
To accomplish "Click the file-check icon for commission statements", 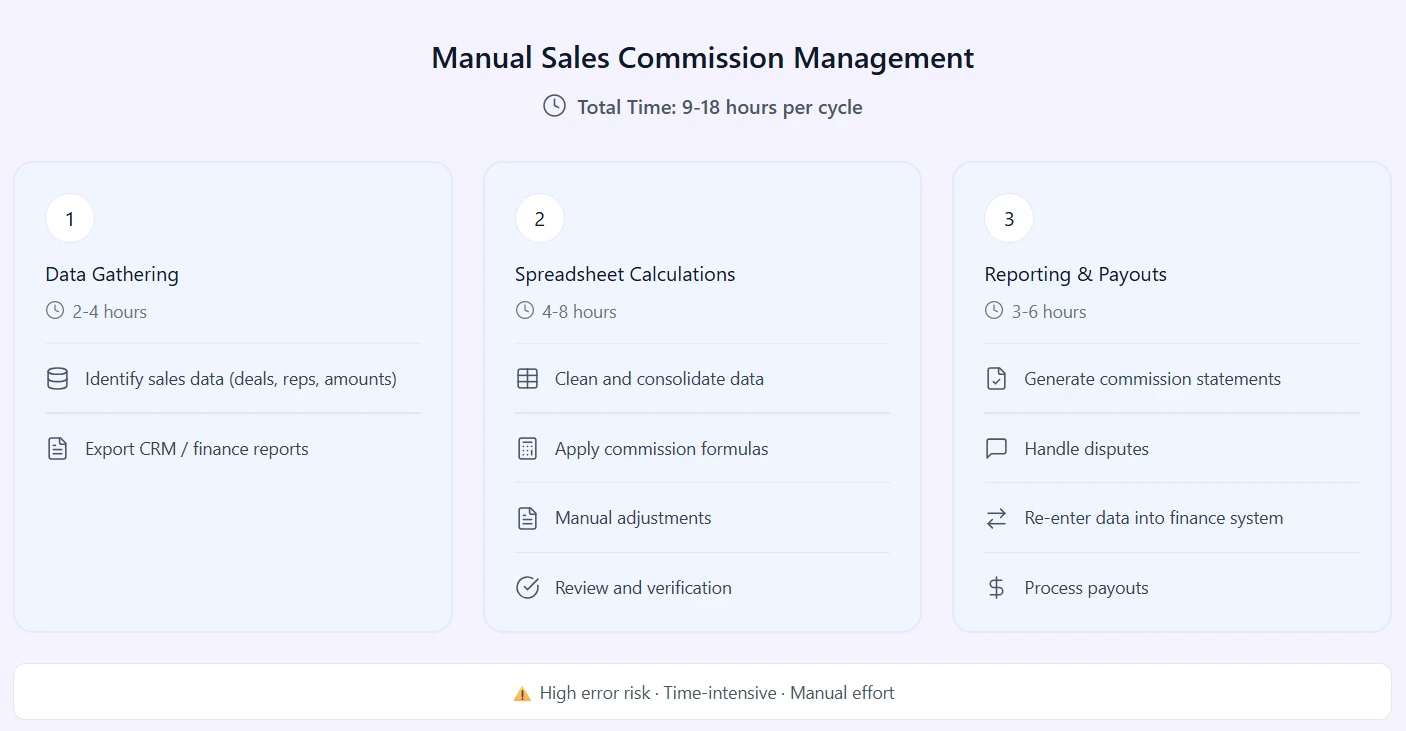I will tap(996, 379).
